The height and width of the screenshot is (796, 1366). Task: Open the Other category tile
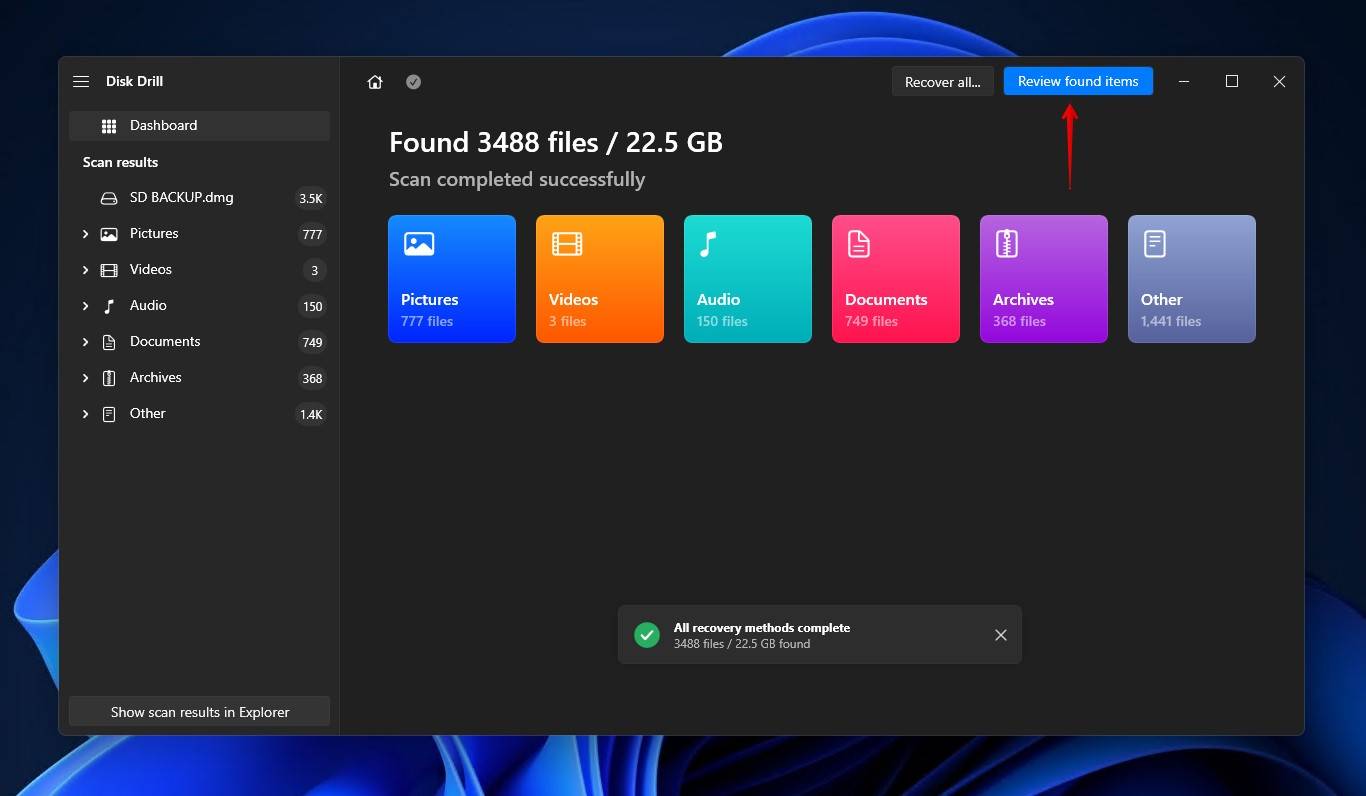[1192, 279]
